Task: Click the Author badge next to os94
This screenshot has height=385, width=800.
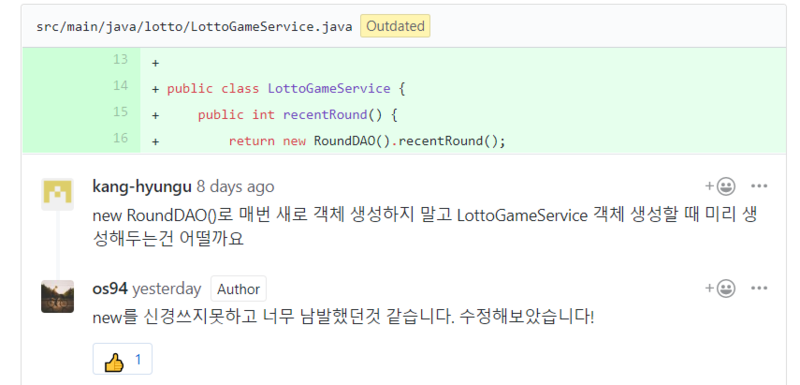Action: (x=238, y=289)
